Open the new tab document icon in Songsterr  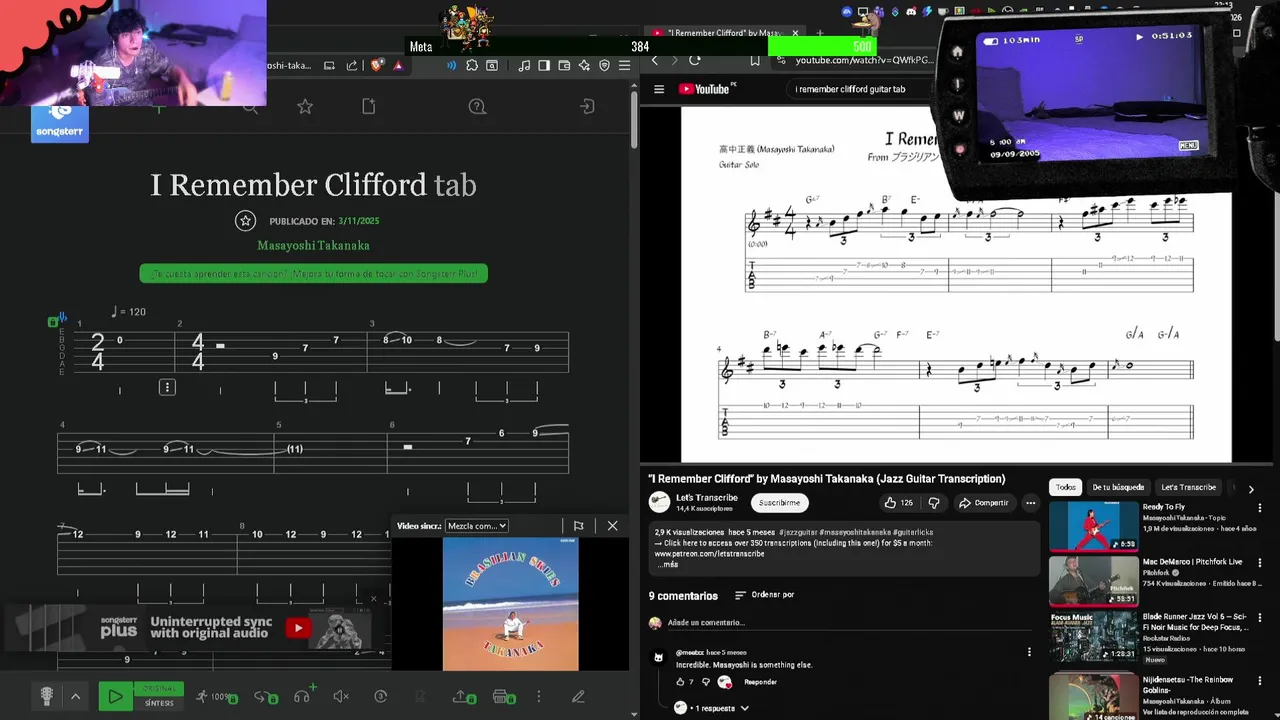pyautogui.click(x=368, y=106)
